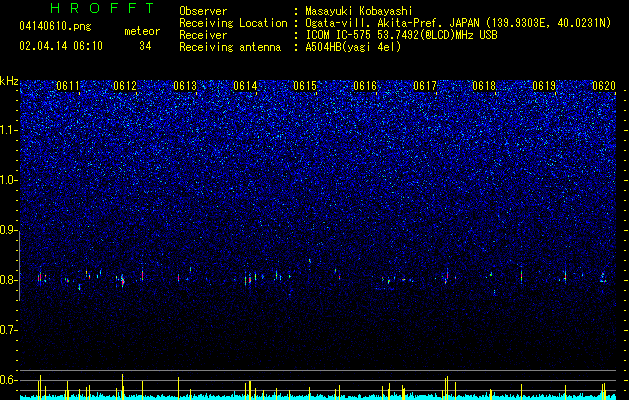This screenshot has height=400, width=629.
Task: Click the Ogata-vill. Akita-Pref. JAPAN location text
Action: (x=458, y=23)
